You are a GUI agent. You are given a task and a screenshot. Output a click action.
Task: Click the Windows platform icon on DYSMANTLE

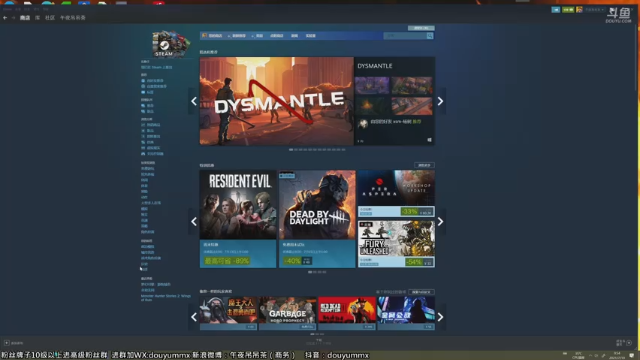click(x=429, y=140)
